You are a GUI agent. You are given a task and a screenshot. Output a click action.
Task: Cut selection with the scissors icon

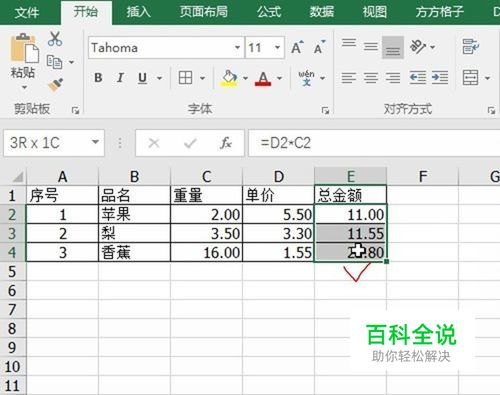[x=55, y=39]
